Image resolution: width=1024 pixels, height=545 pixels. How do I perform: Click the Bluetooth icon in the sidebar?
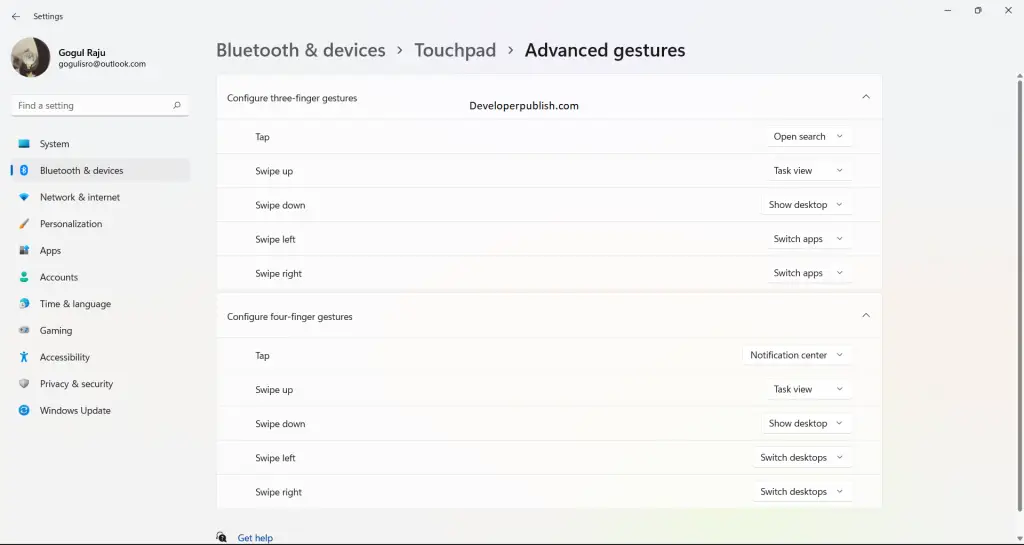click(24, 170)
